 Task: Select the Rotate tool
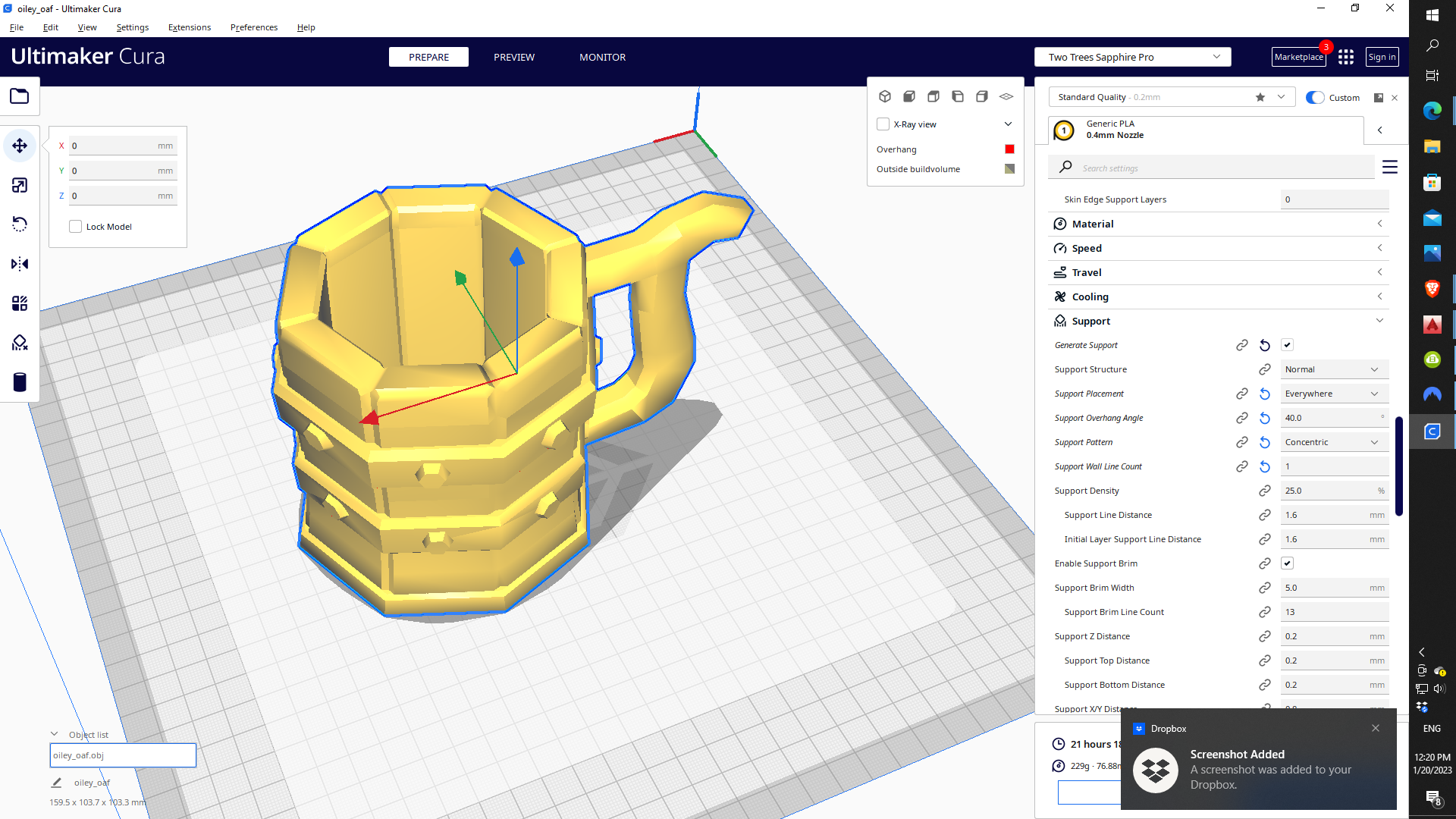[x=20, y=224]
